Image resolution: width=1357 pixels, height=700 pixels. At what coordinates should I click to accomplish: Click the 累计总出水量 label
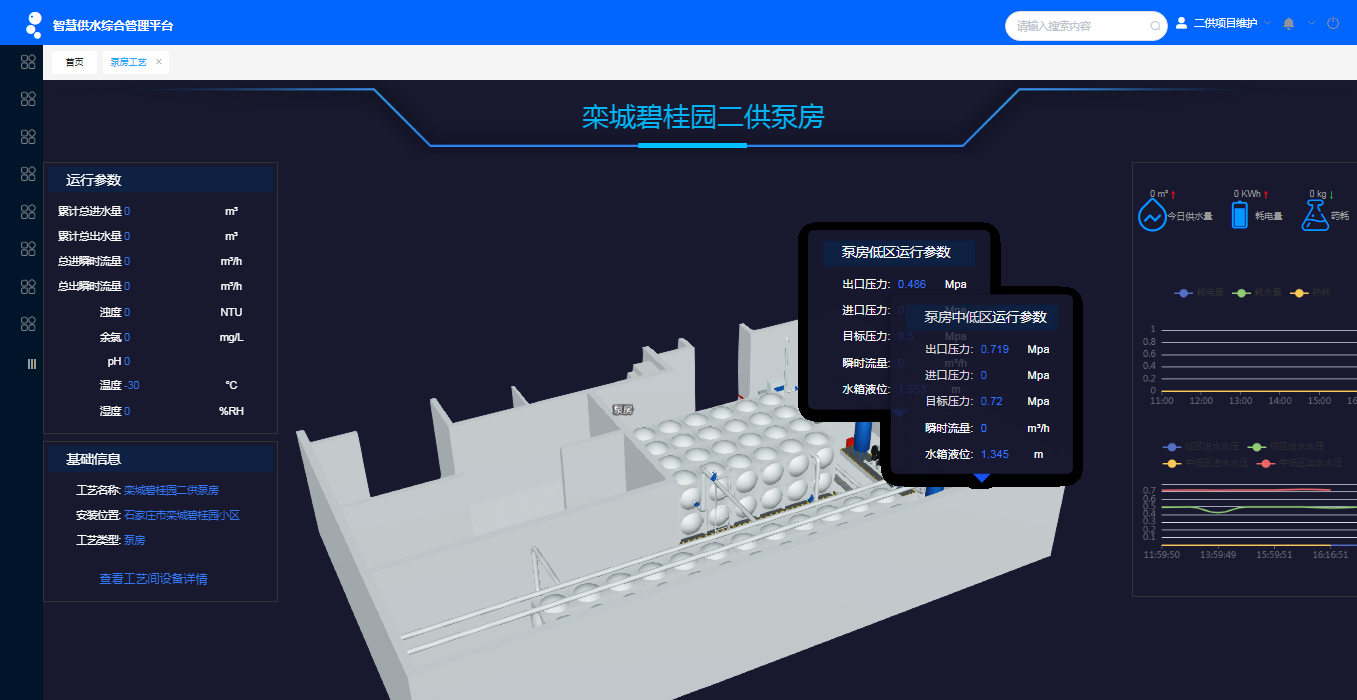point(90,236)
